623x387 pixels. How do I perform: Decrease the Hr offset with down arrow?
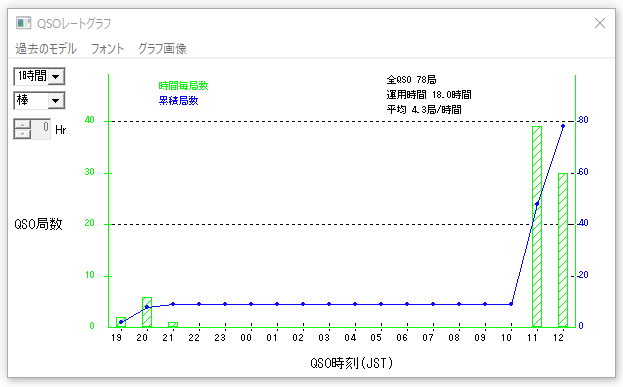(23, 134)
